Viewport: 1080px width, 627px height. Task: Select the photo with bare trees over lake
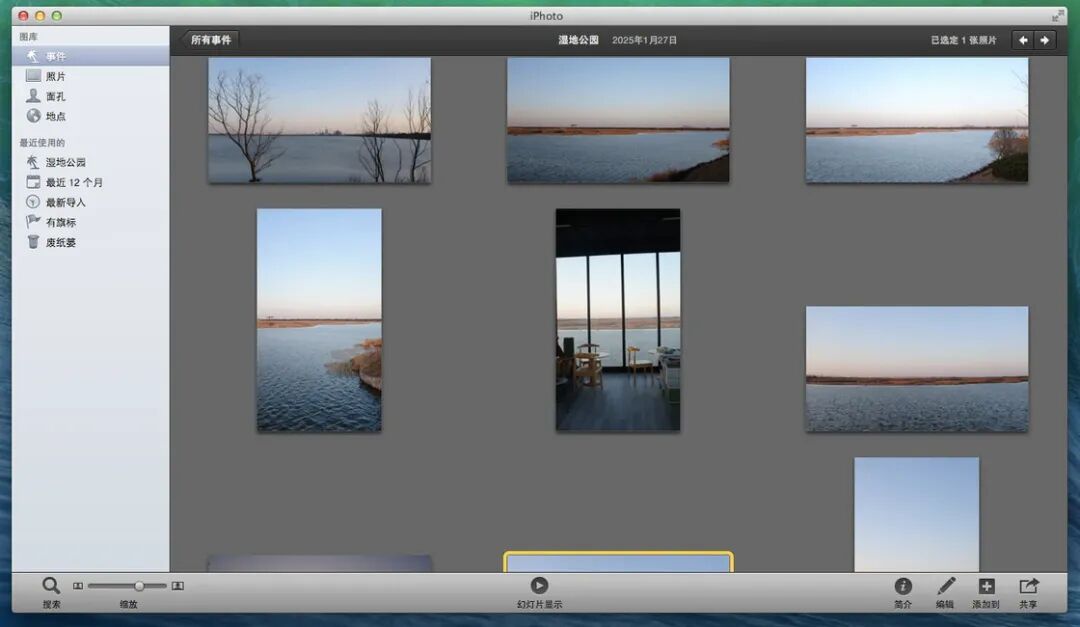[x=320, y=120]
